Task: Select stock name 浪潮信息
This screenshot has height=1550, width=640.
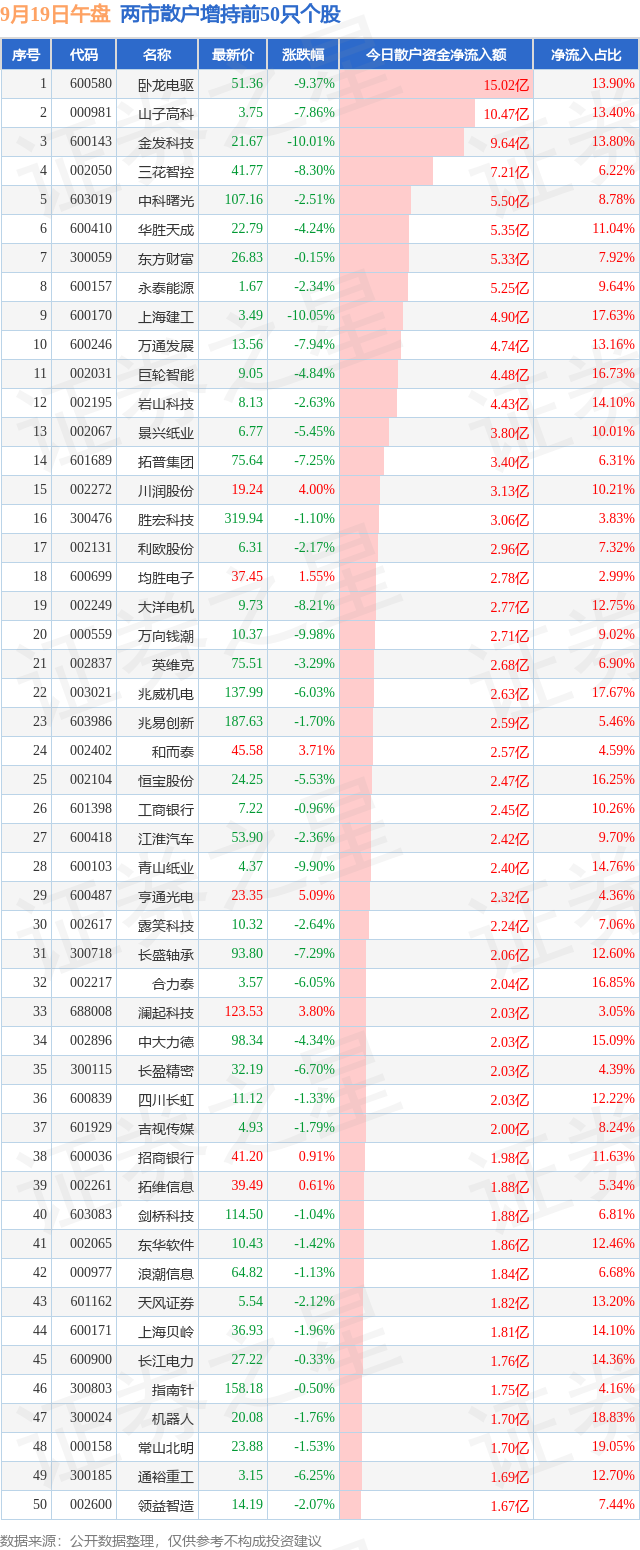Action: coord(166,1274)
